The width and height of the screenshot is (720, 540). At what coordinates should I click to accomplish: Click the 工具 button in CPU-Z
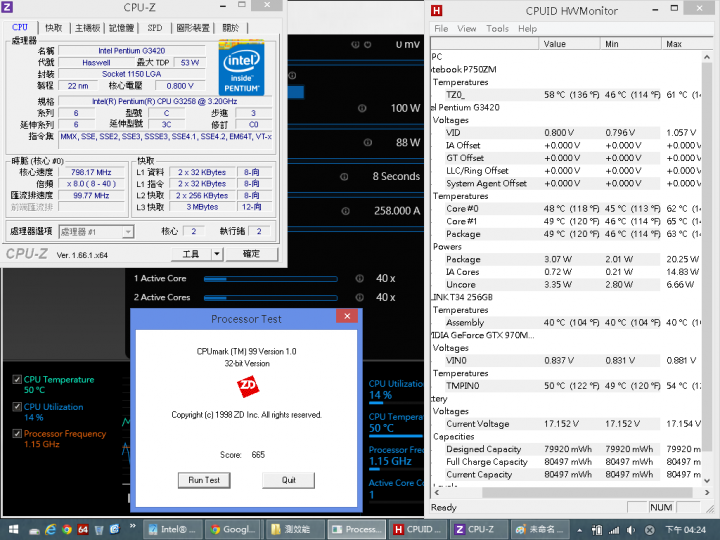[191, 254]
